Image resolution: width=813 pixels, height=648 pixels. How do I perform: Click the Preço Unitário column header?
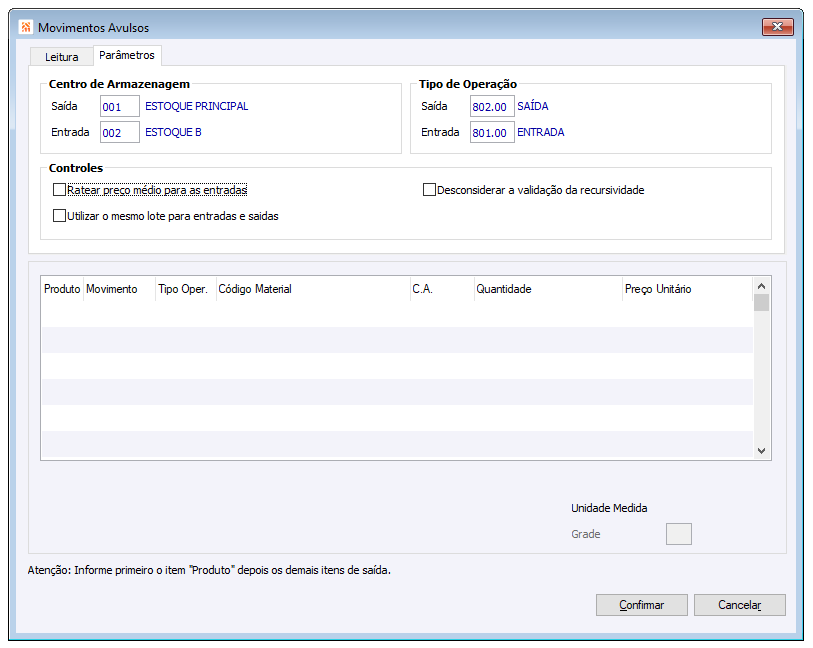click(x=688, y=289)
